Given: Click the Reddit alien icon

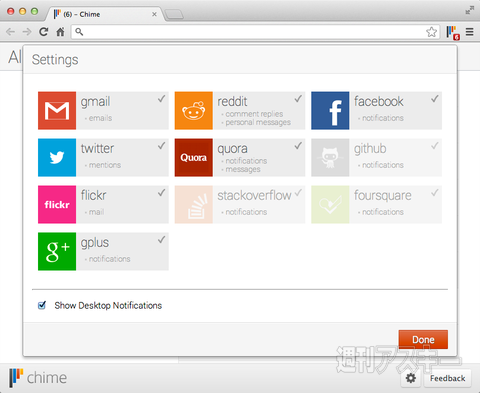Looking at the screenshot, I should 194,111.
